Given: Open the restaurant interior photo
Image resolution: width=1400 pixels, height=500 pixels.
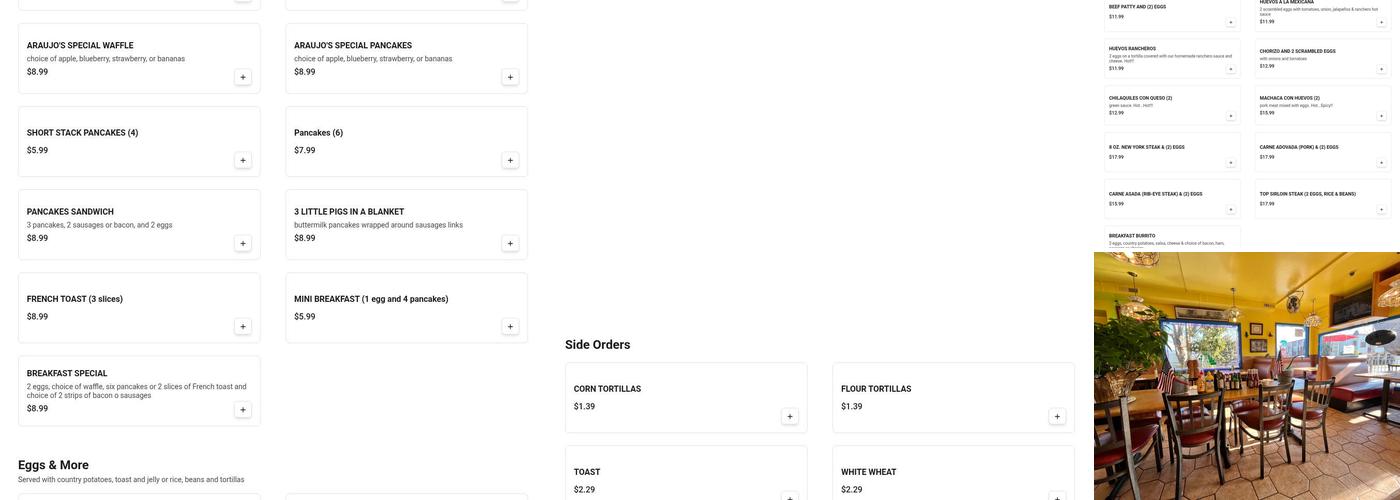Looking at the screenshot, I should 1247,376.
